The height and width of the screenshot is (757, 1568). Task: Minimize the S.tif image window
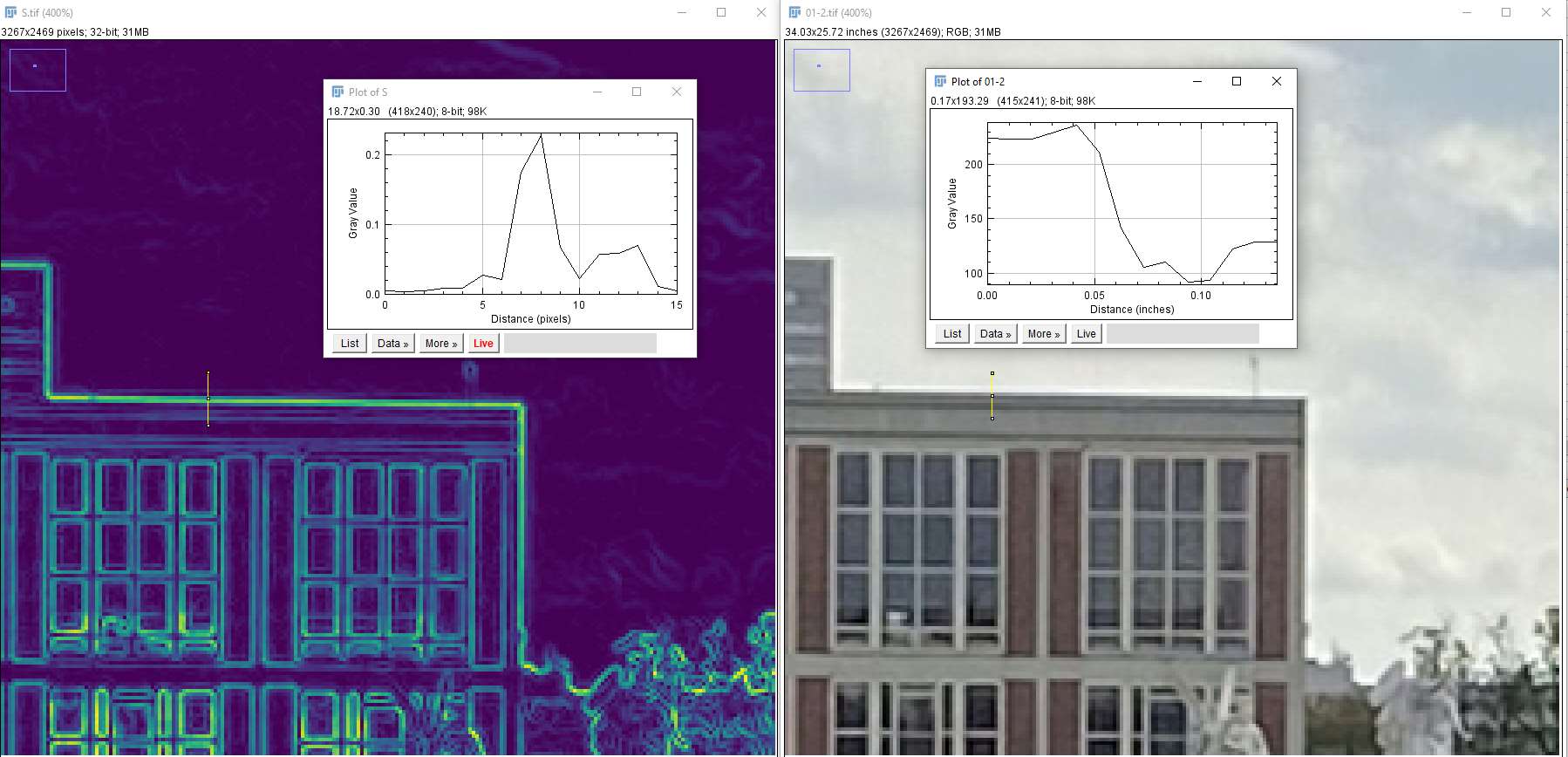(682, 12)
